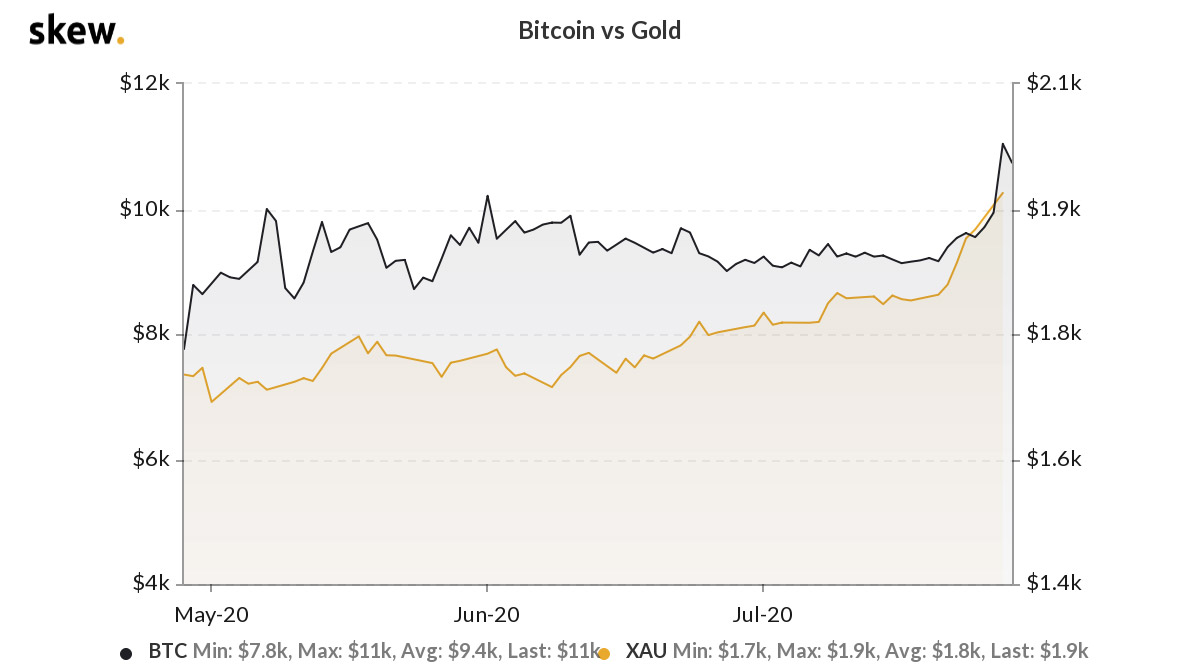Click the $8k left axis label
The width and height of the screenshot is (1200, 670).
[x=150, y=334]
